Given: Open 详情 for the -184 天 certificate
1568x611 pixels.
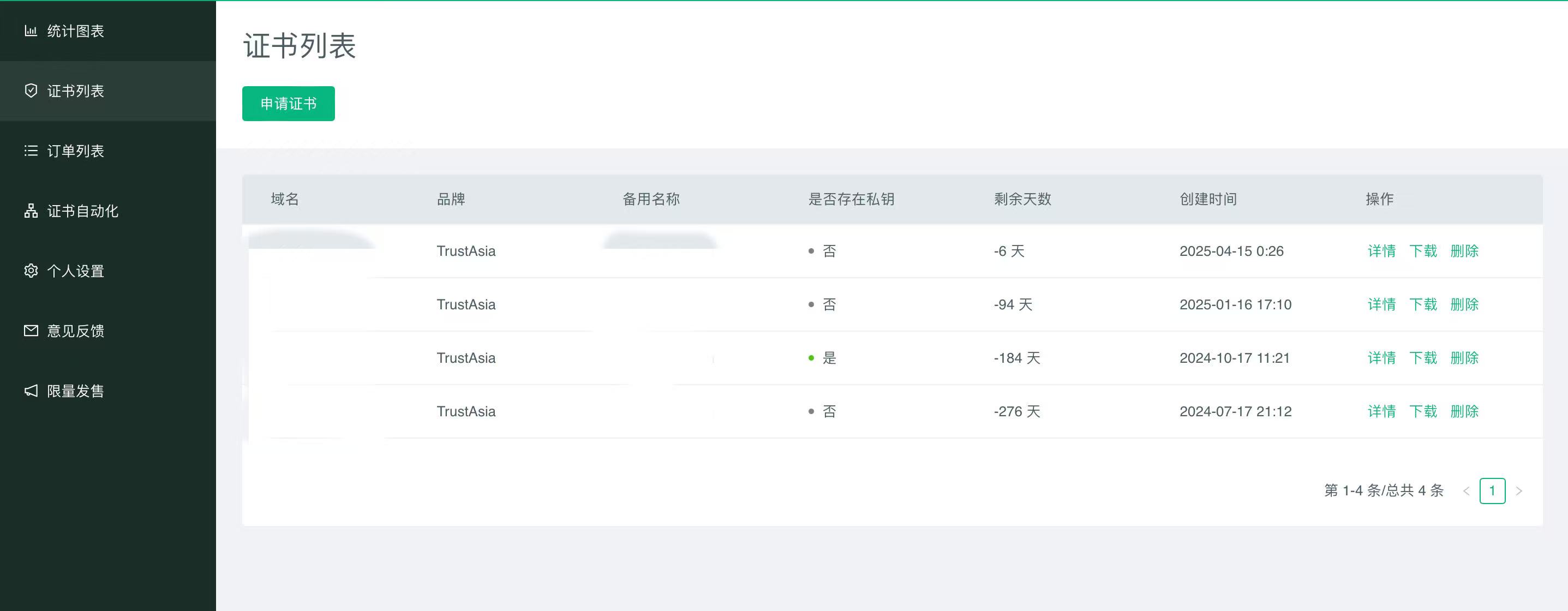Looking at the screenshot, I should 1382,358.
